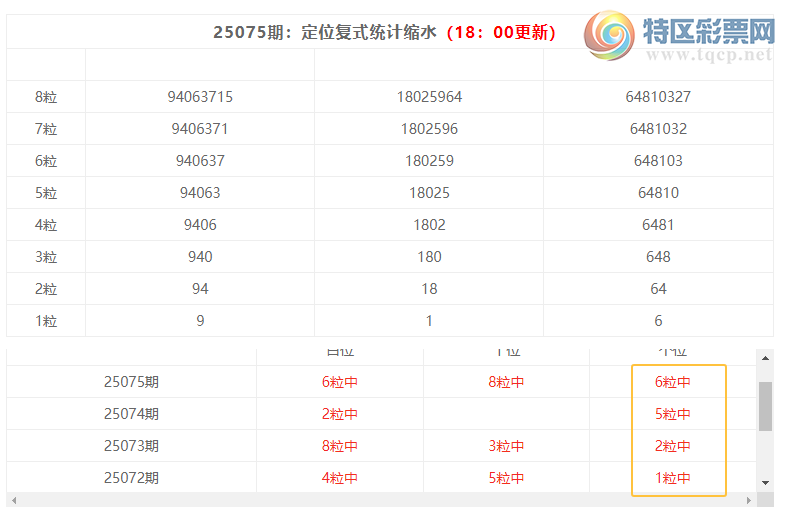Screen dimensions: 785x507
Task: Click cell value 94 in 2粒 row
Action: pos(200,289)
